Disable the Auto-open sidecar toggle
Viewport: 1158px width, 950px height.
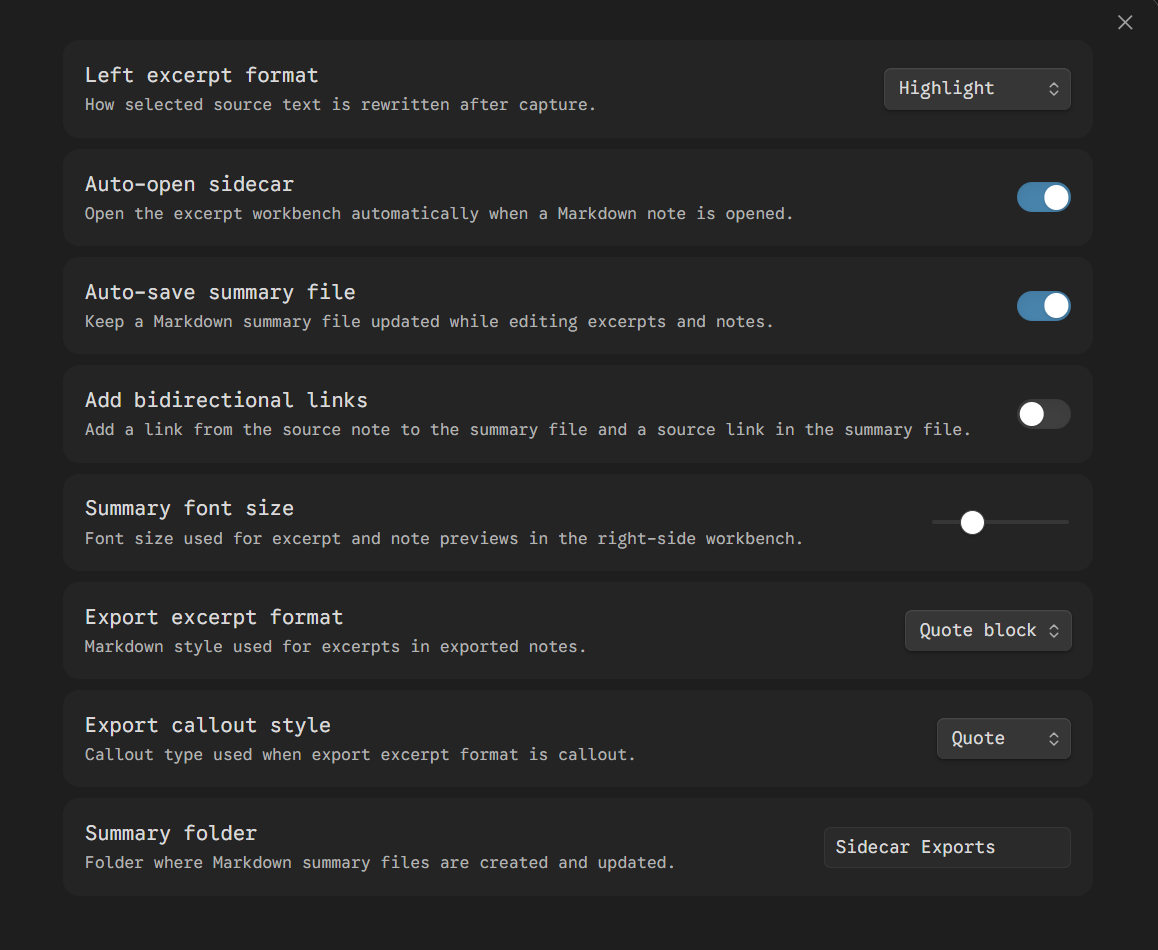pyautogui.click(x=1044, y=197)
